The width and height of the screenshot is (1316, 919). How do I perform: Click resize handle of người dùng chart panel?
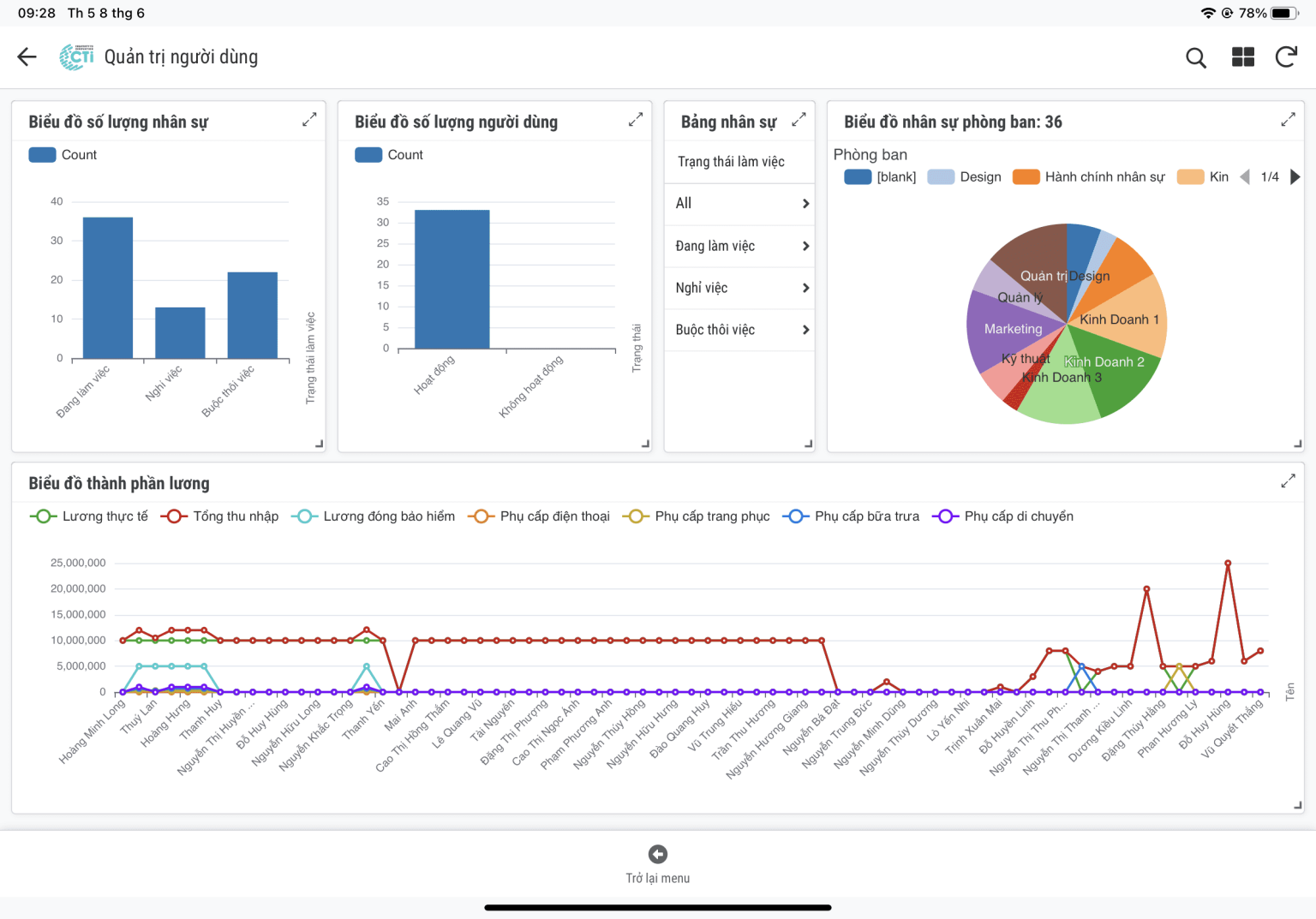click(x=645, y=444)
